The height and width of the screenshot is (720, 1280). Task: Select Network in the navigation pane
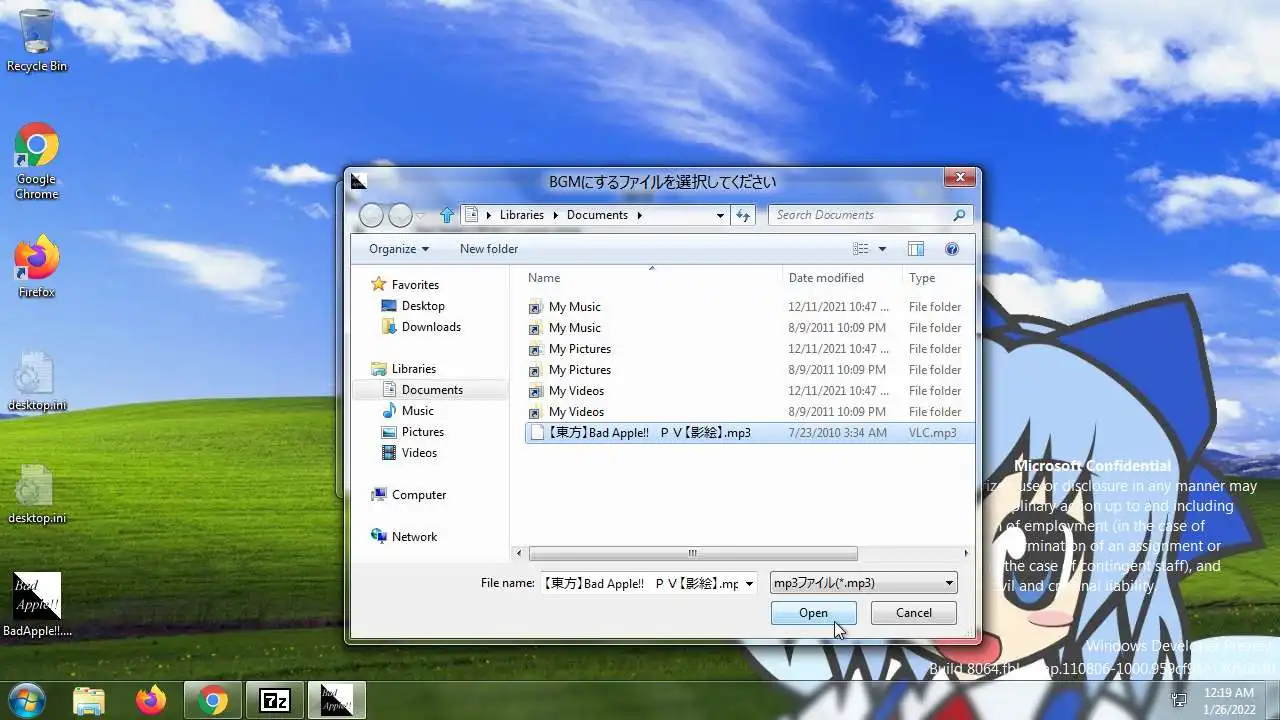414,537
